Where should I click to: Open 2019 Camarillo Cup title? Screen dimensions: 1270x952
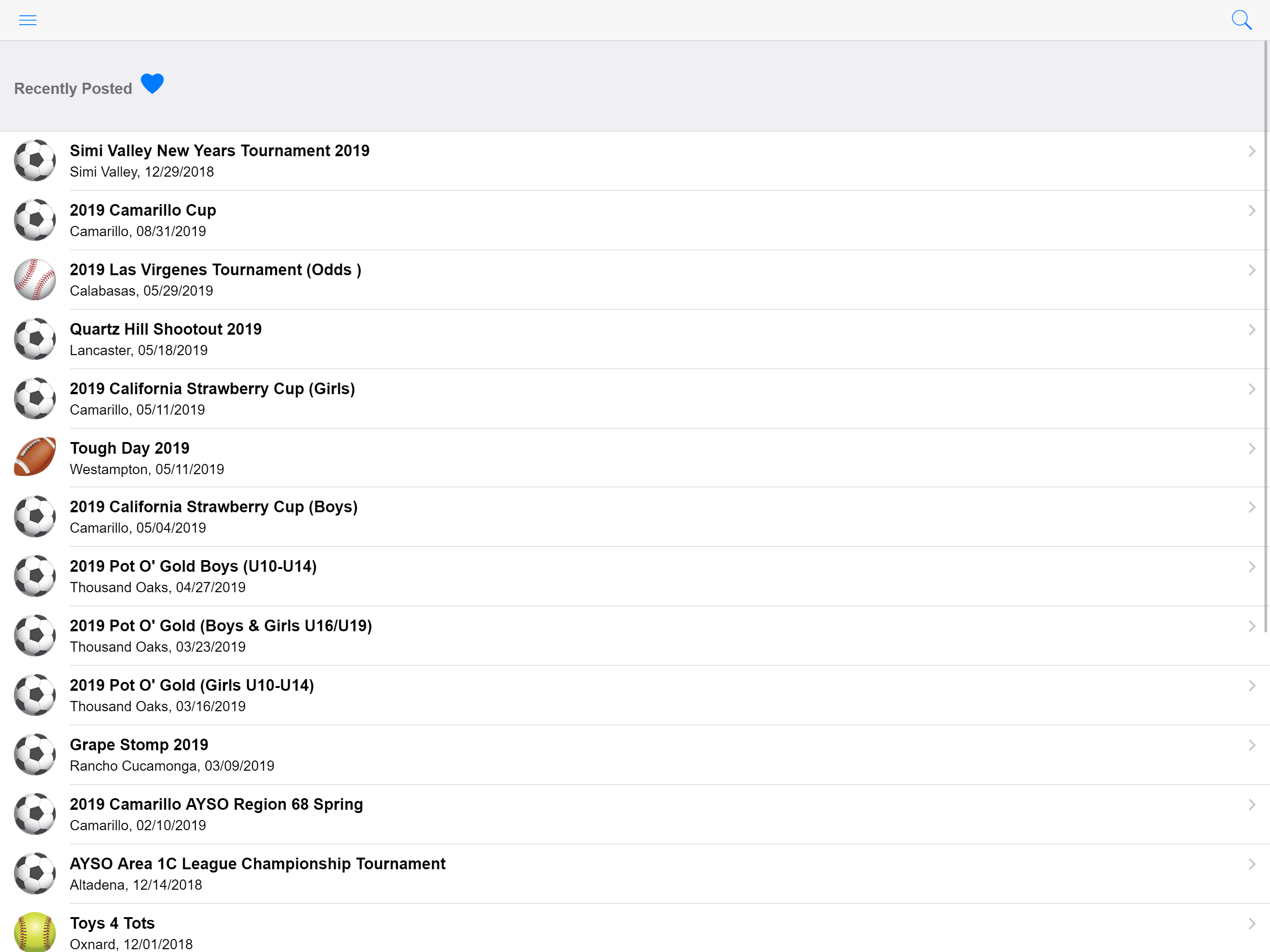(143, 210)
